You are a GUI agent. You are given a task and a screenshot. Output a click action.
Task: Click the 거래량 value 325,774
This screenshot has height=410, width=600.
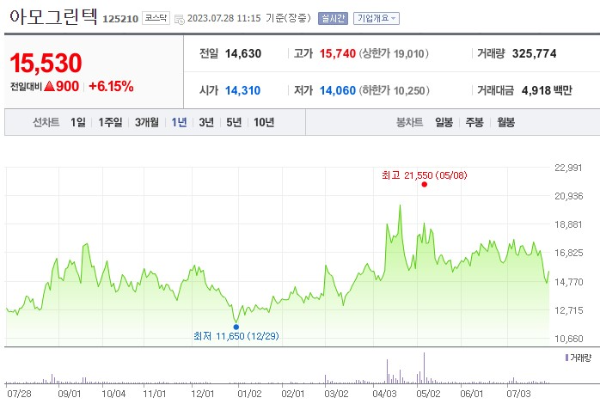534,54
